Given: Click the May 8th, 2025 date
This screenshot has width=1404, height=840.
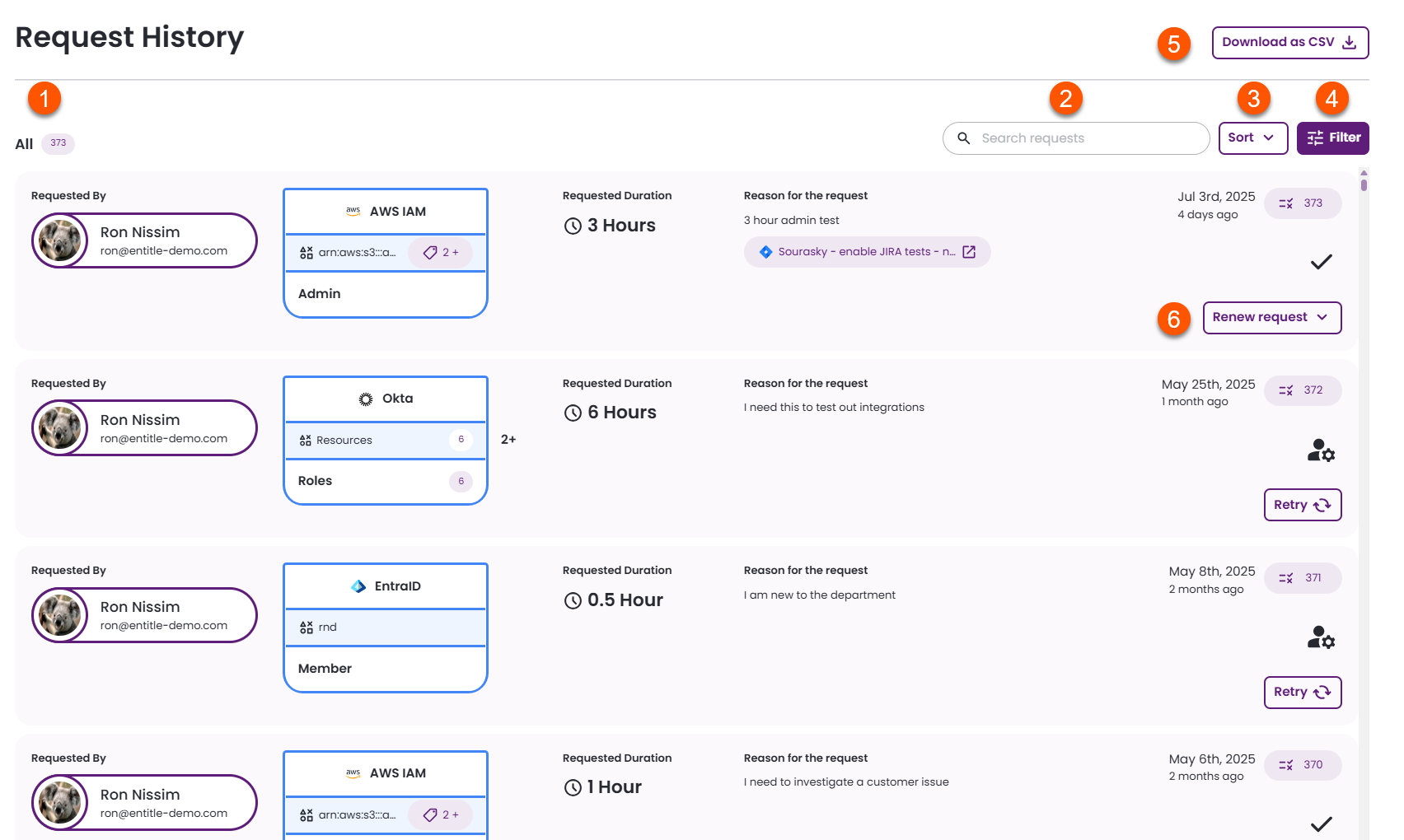Looking at the screenshot, I should tap(1212, 572).
